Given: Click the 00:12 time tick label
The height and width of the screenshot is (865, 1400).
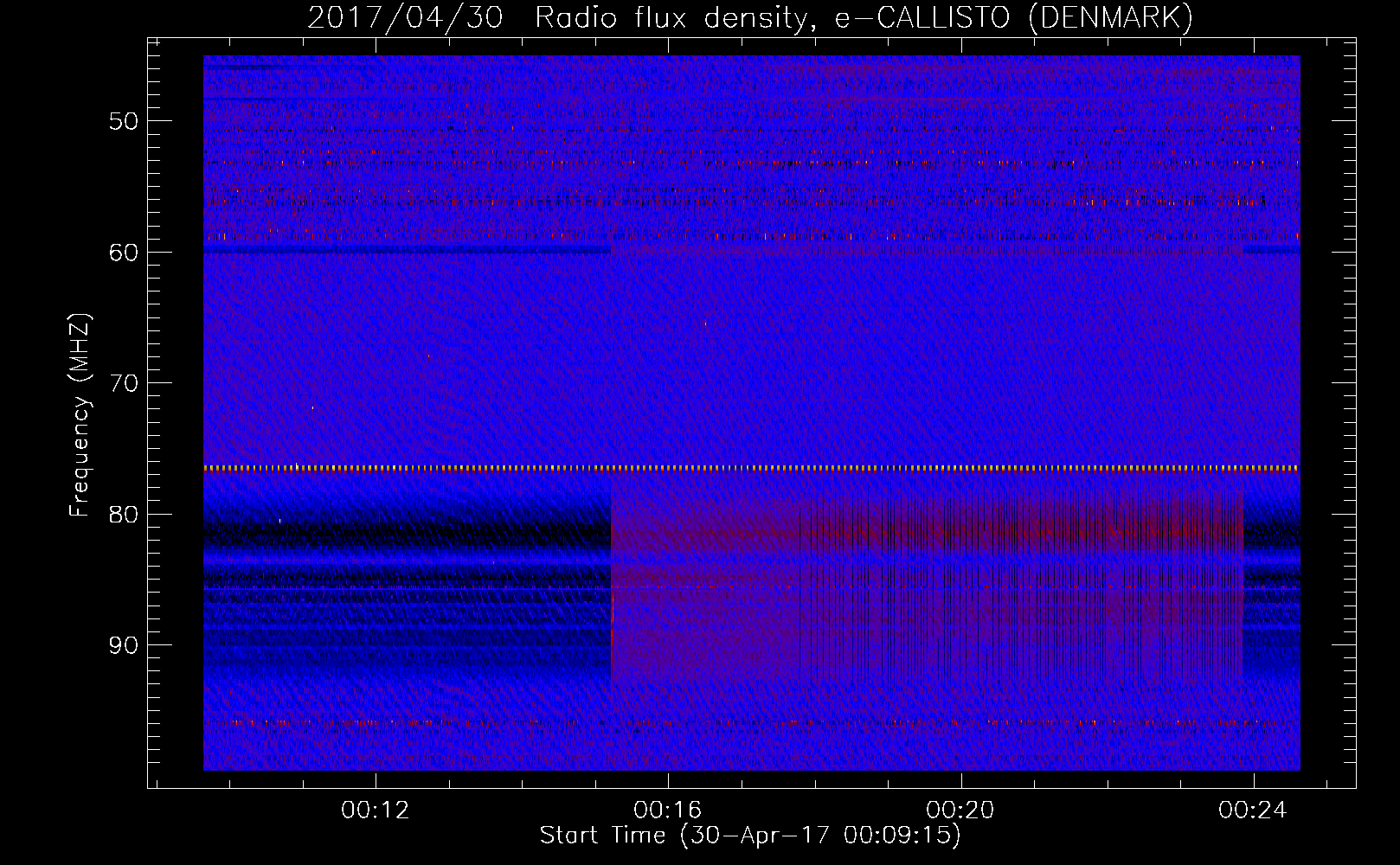Looking at the screenshot, I should [376, 811].
